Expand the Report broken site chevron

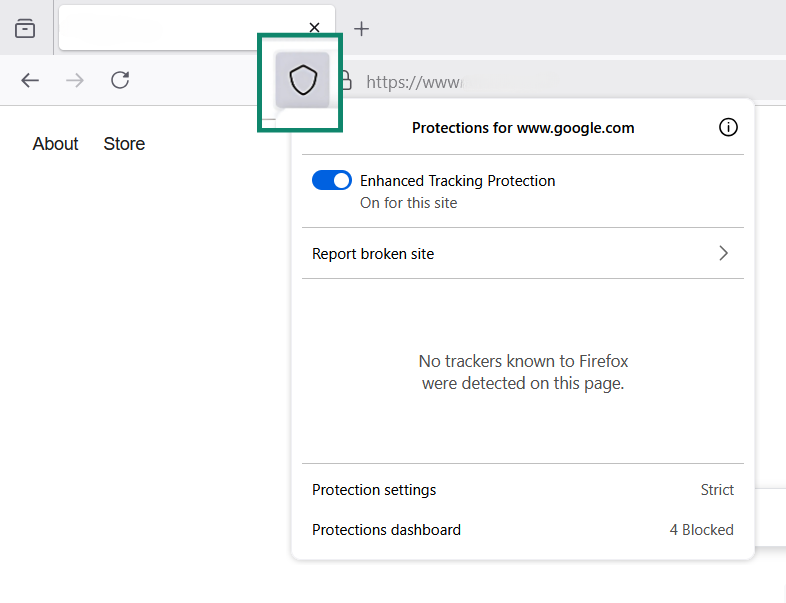(x=724, y=254)
